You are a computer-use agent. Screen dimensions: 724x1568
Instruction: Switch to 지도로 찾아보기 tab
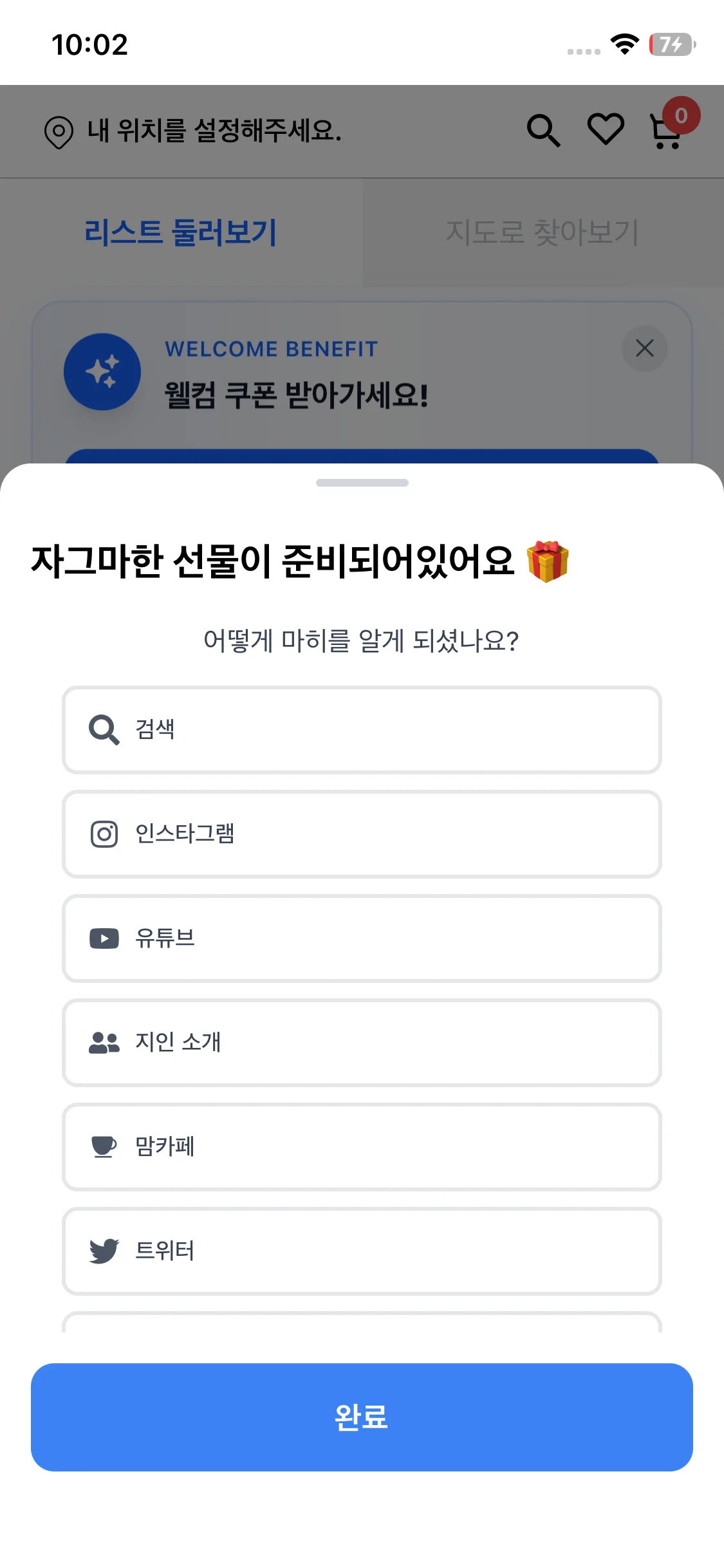coord(543,232)
